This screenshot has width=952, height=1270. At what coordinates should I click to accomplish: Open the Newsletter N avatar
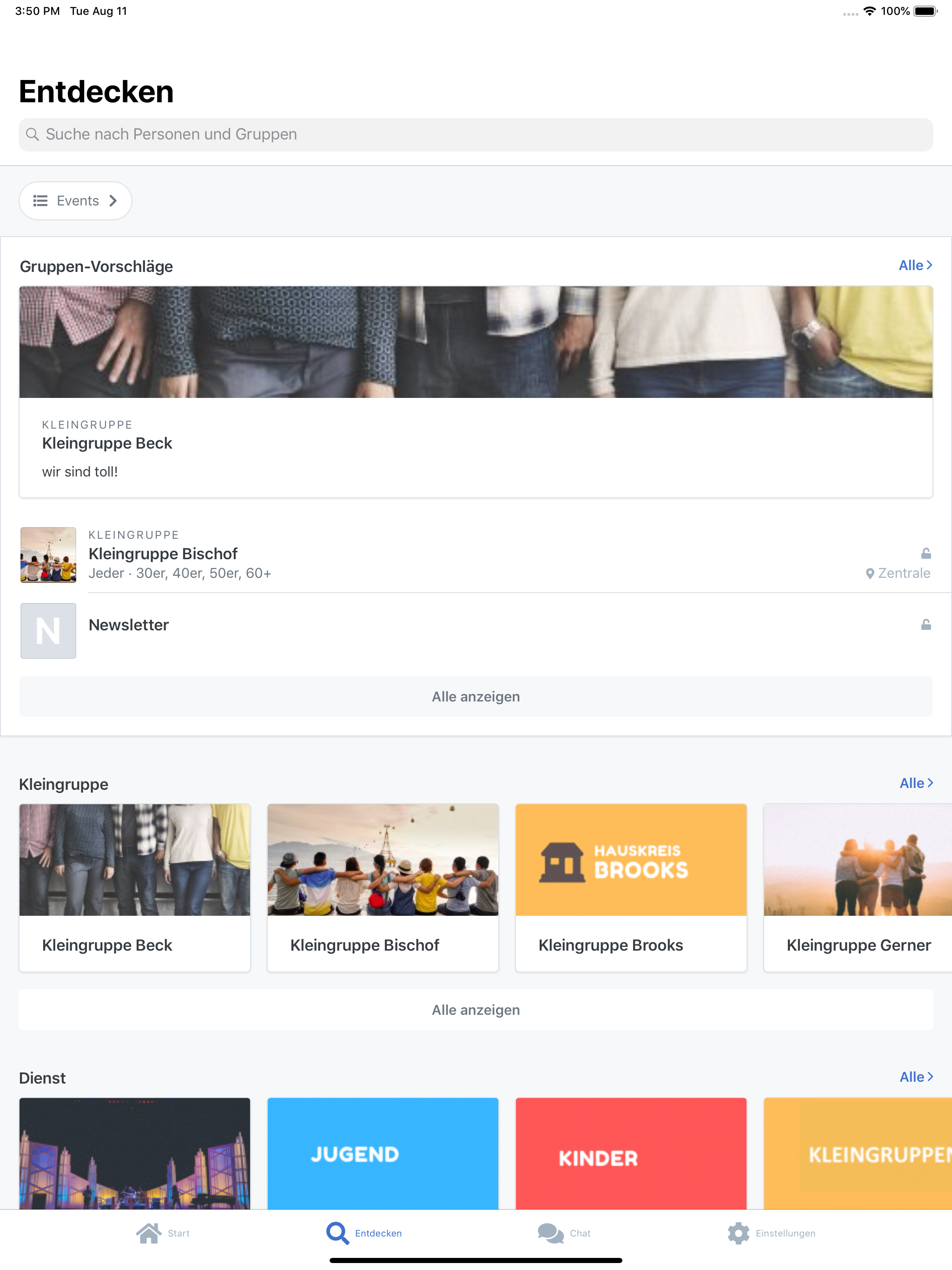pos(48,630)
